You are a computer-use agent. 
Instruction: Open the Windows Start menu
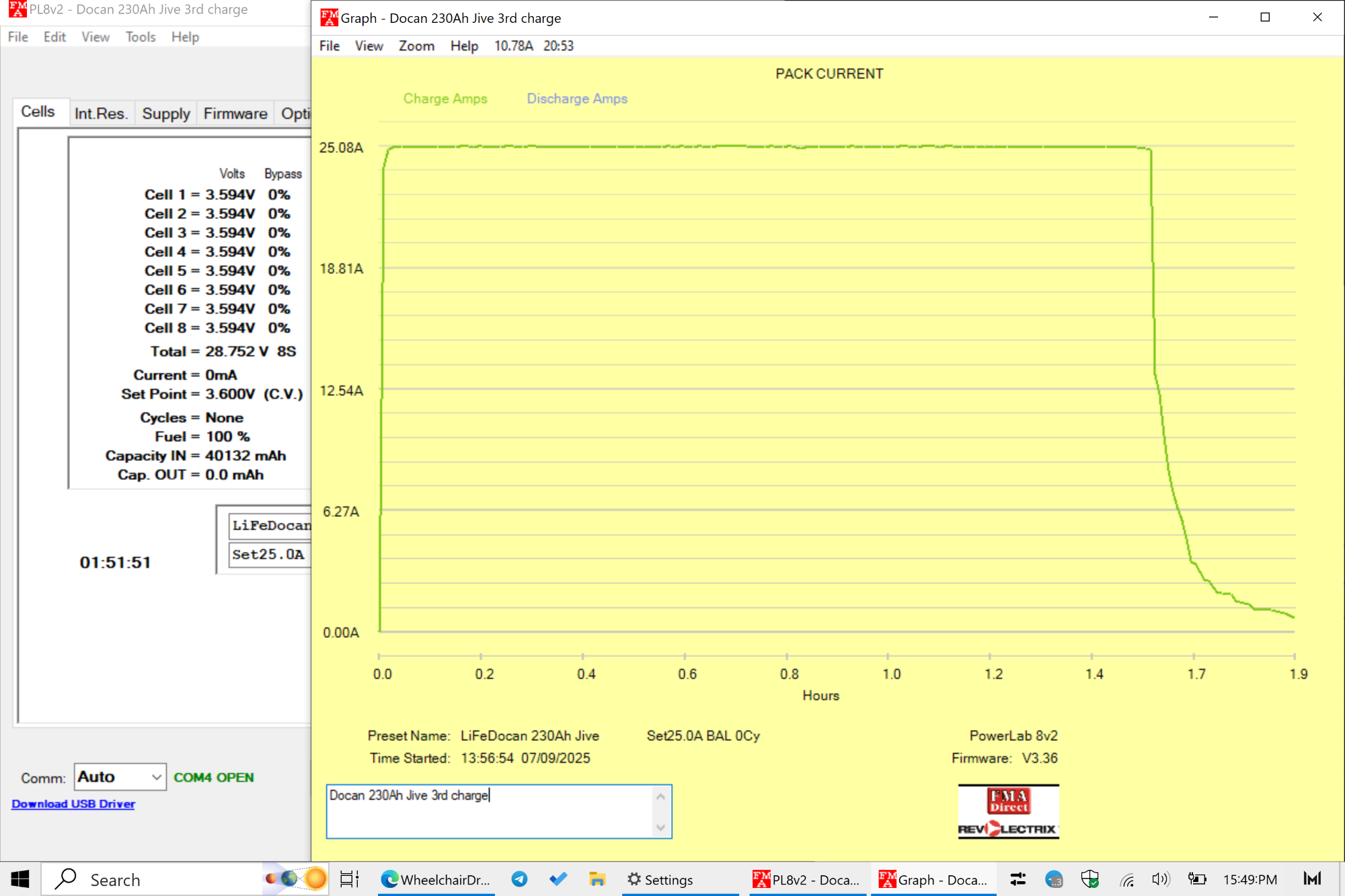point(20,879)
